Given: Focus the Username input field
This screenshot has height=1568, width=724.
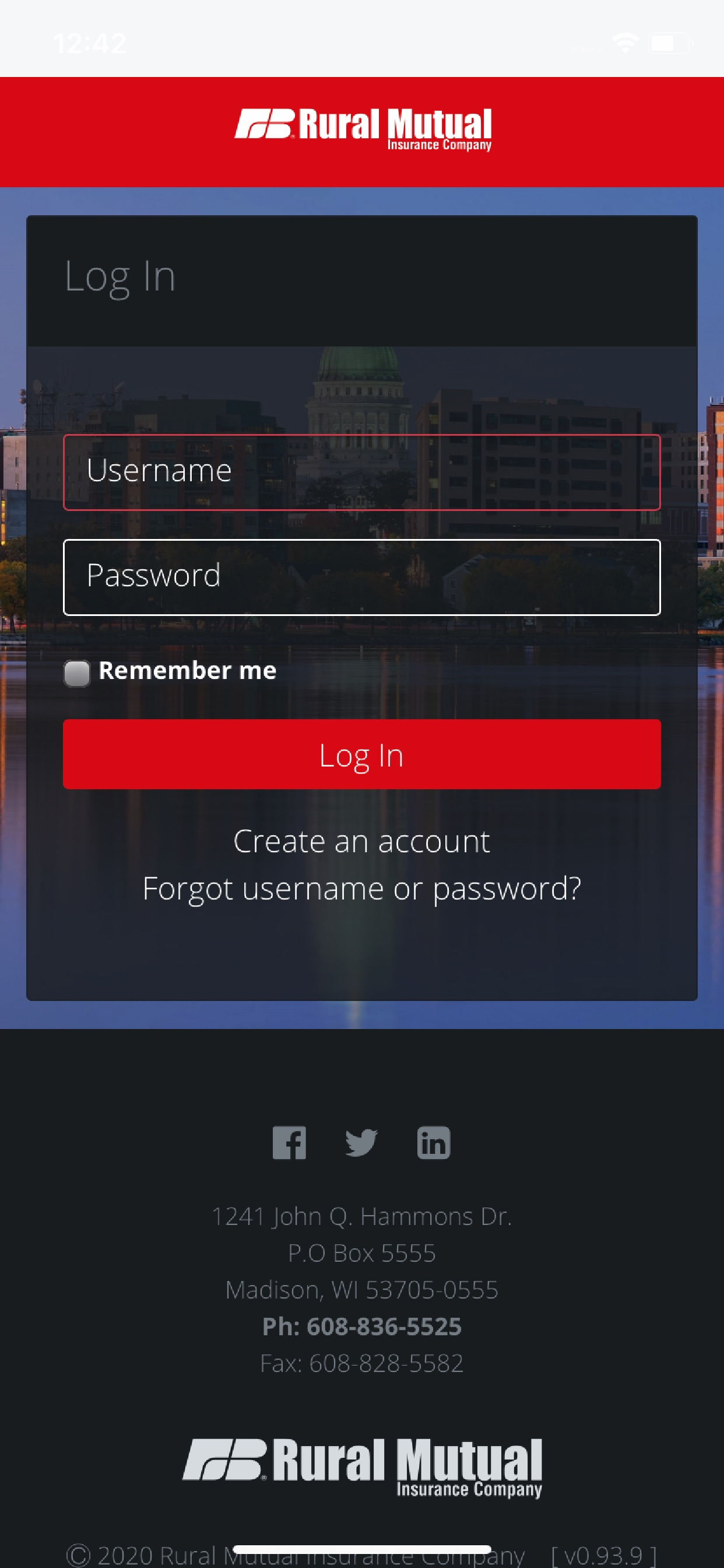Looking at the screenshot, I should coord(362,473).
